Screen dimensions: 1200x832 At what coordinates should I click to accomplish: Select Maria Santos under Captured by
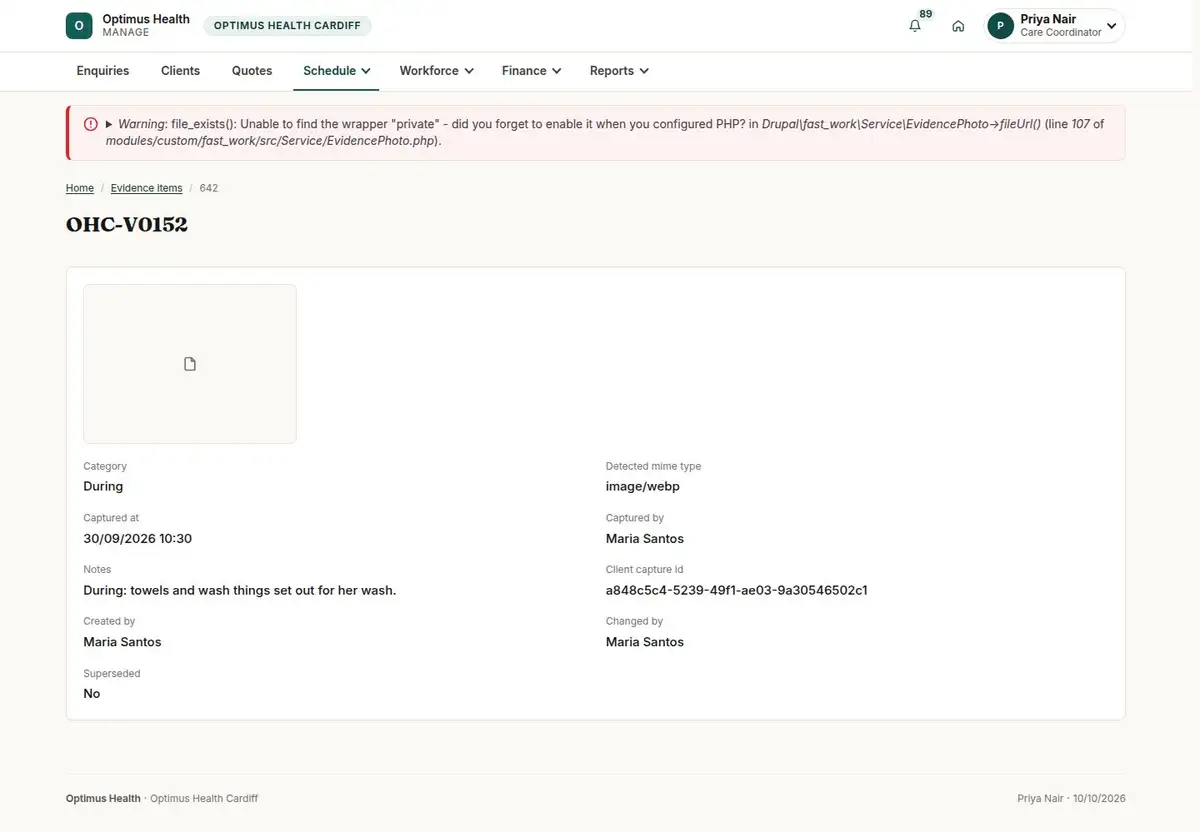(645, 538)
